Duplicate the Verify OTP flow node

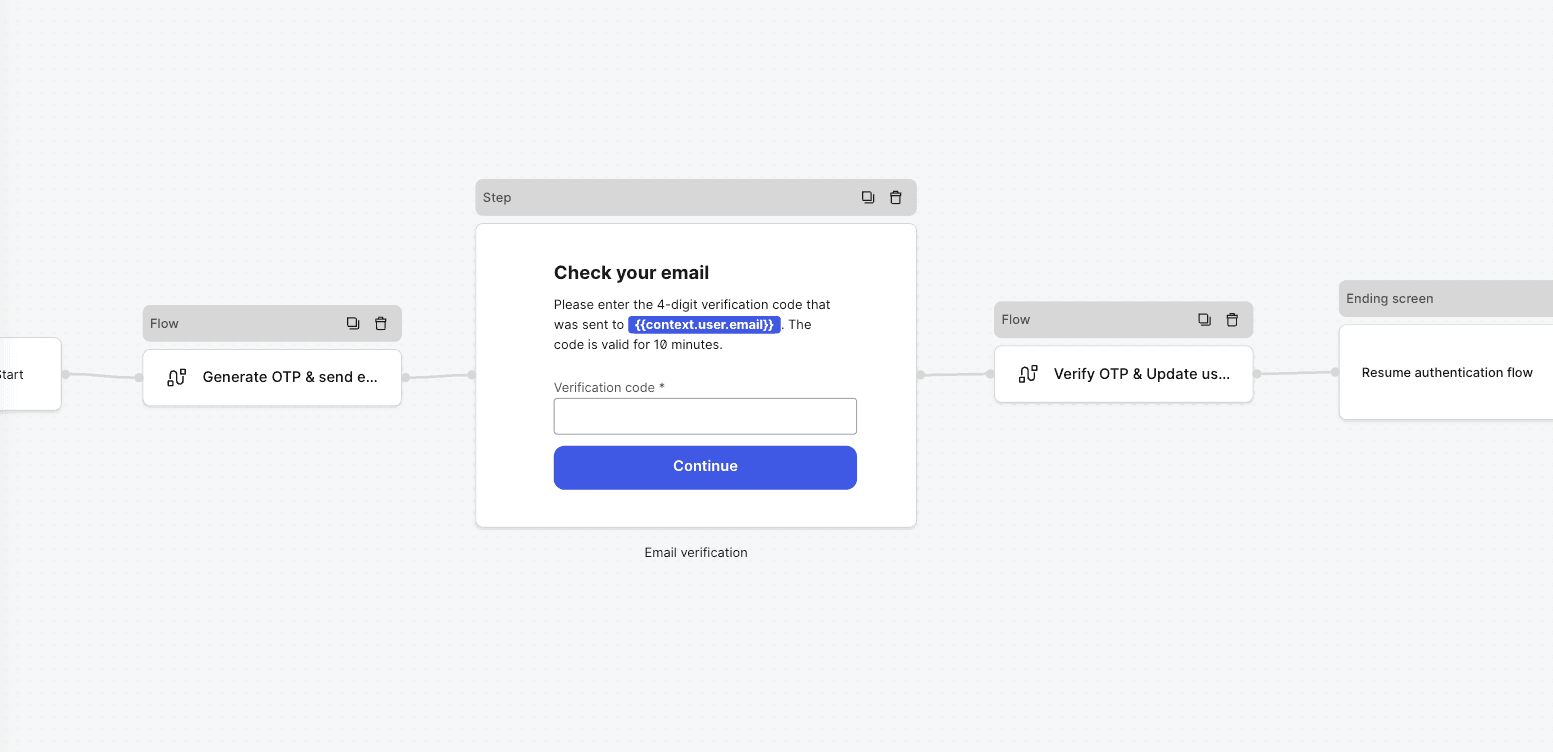(x=1204, y=319)
